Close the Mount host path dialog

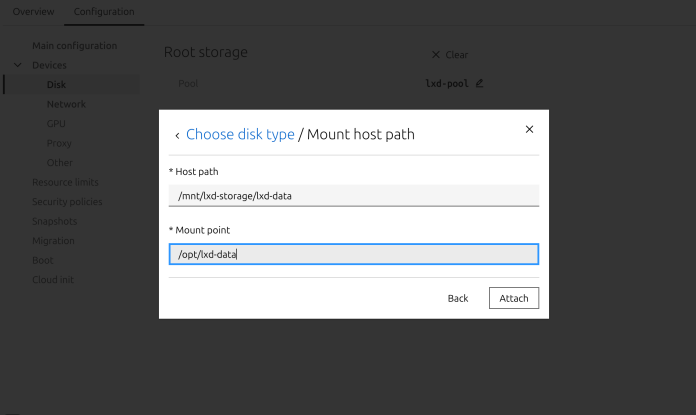pyautogui.click(x=529, y=129)
